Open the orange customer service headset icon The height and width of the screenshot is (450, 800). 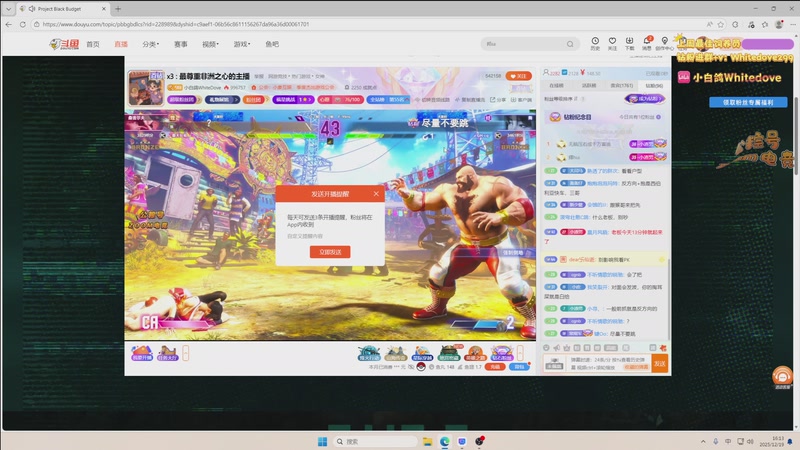[782, 377]
